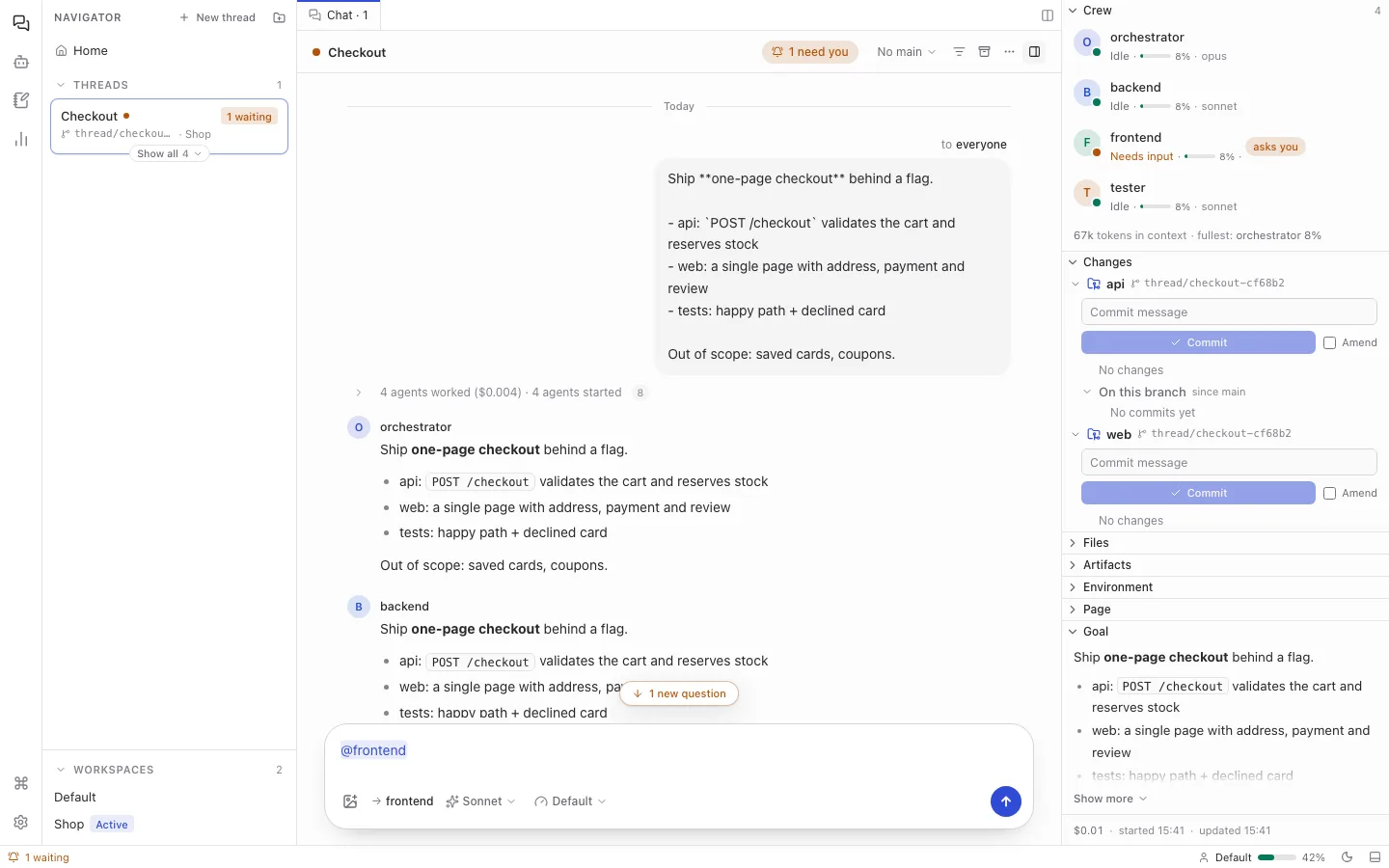Open the chat threads icon in left rail

[x=21, y=23]
